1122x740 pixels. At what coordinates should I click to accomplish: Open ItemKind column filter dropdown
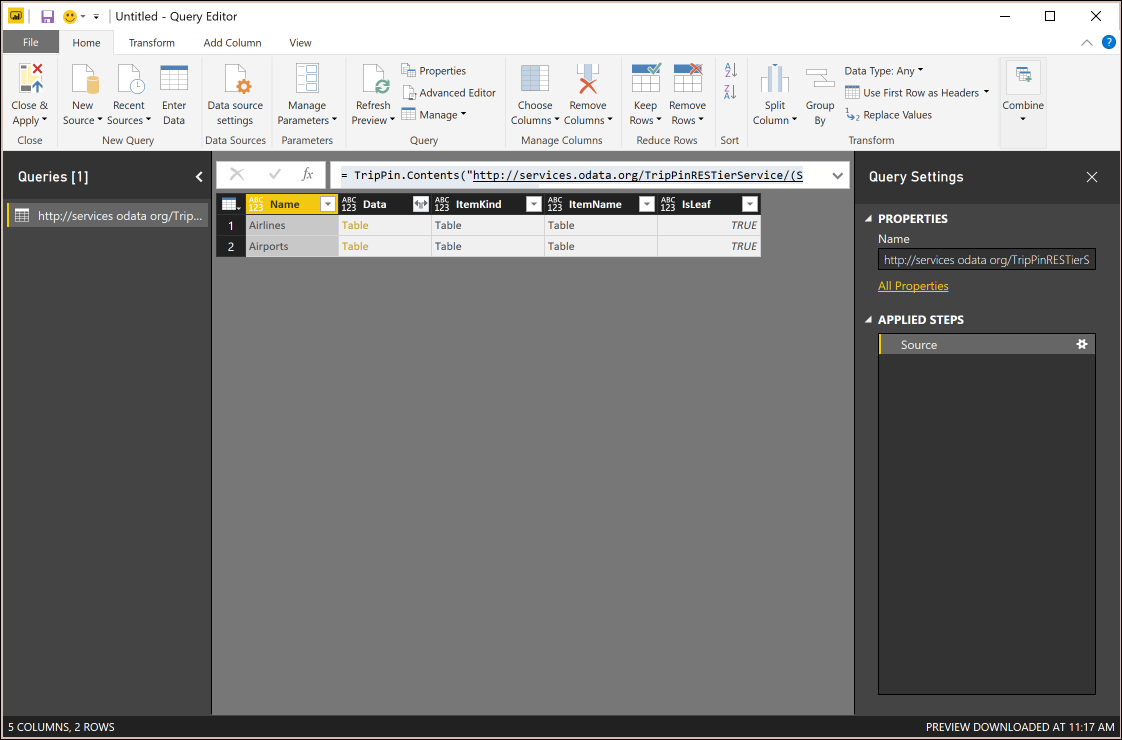click(x=534, y=205)
